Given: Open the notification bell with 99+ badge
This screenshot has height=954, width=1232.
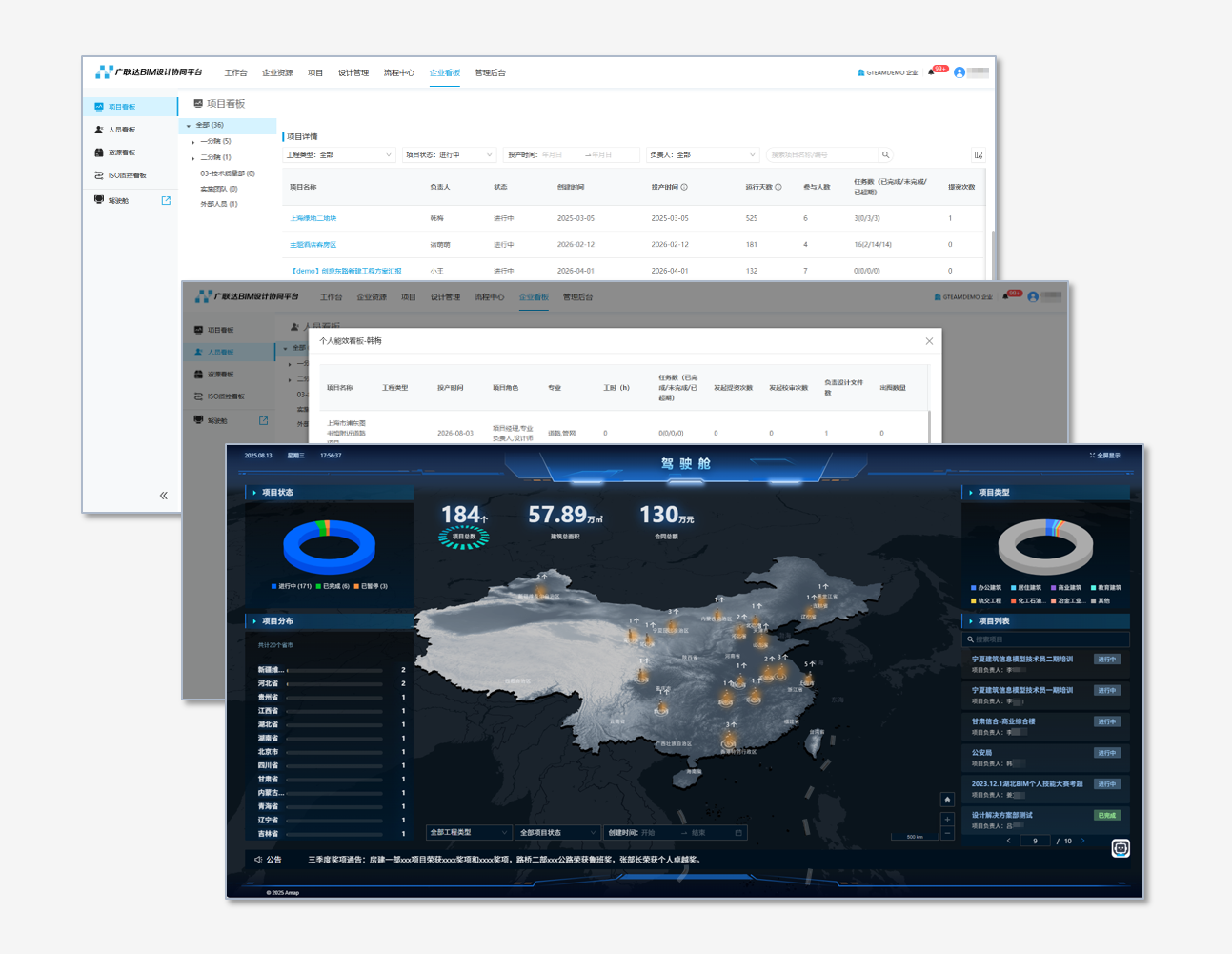Looking at the screenshot, I should [x=932, y=72].
